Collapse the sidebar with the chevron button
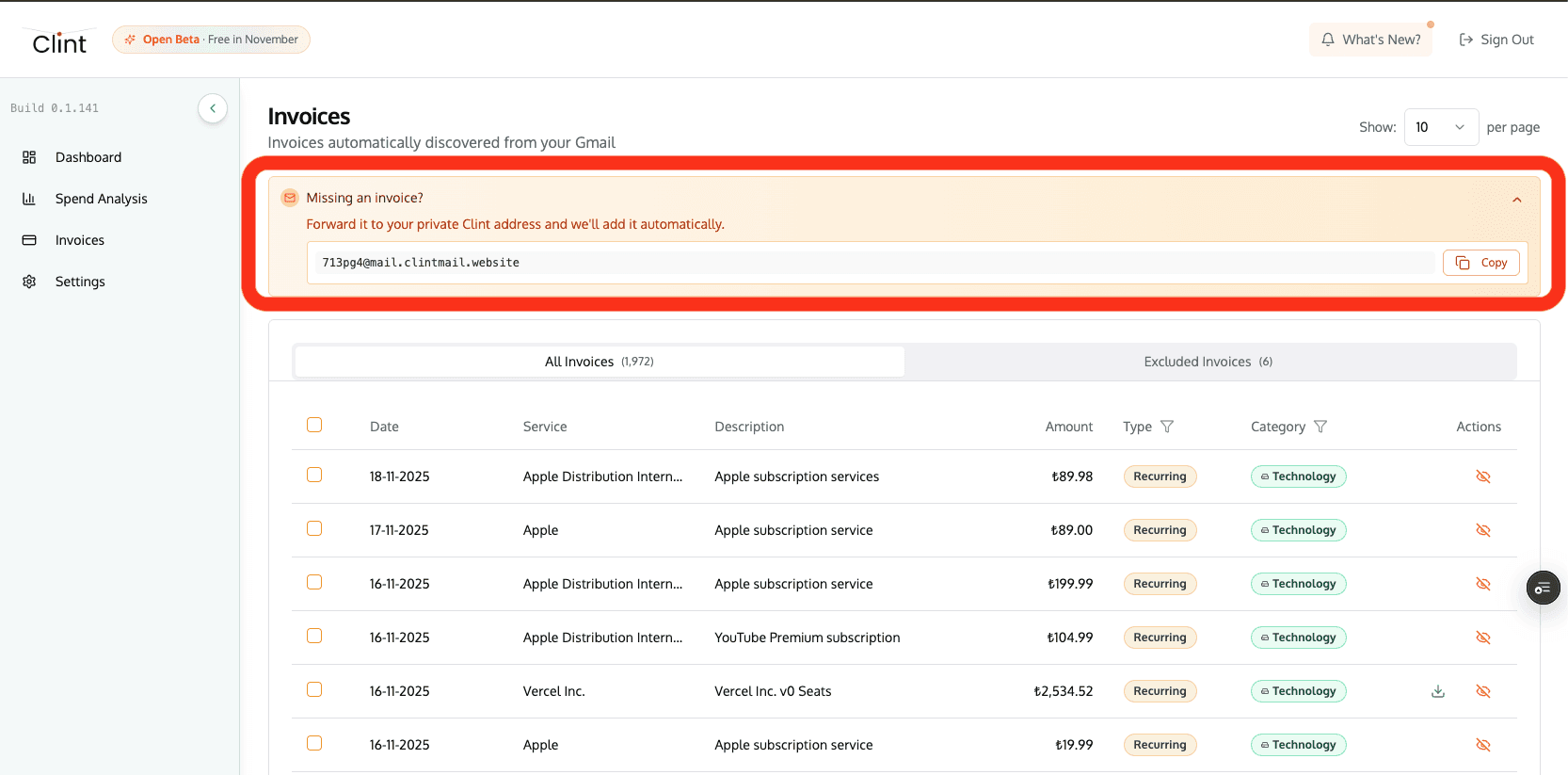Screen dimensions: 1568x775 coord(213,108)
